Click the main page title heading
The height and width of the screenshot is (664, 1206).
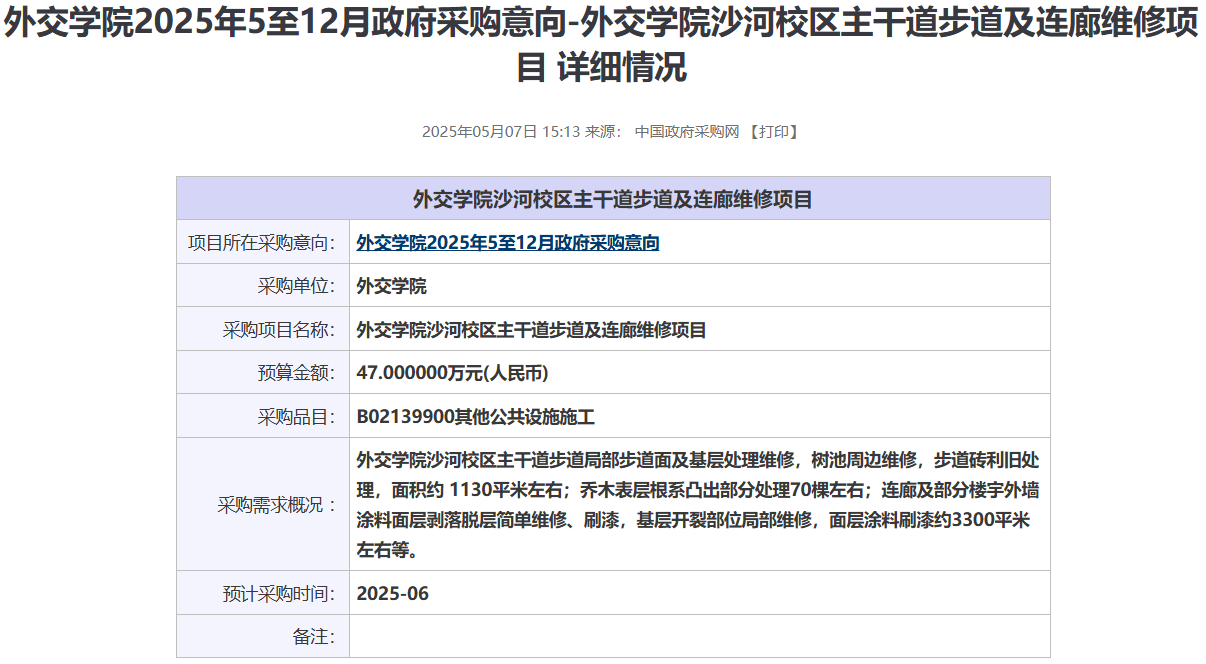point(602,46)
